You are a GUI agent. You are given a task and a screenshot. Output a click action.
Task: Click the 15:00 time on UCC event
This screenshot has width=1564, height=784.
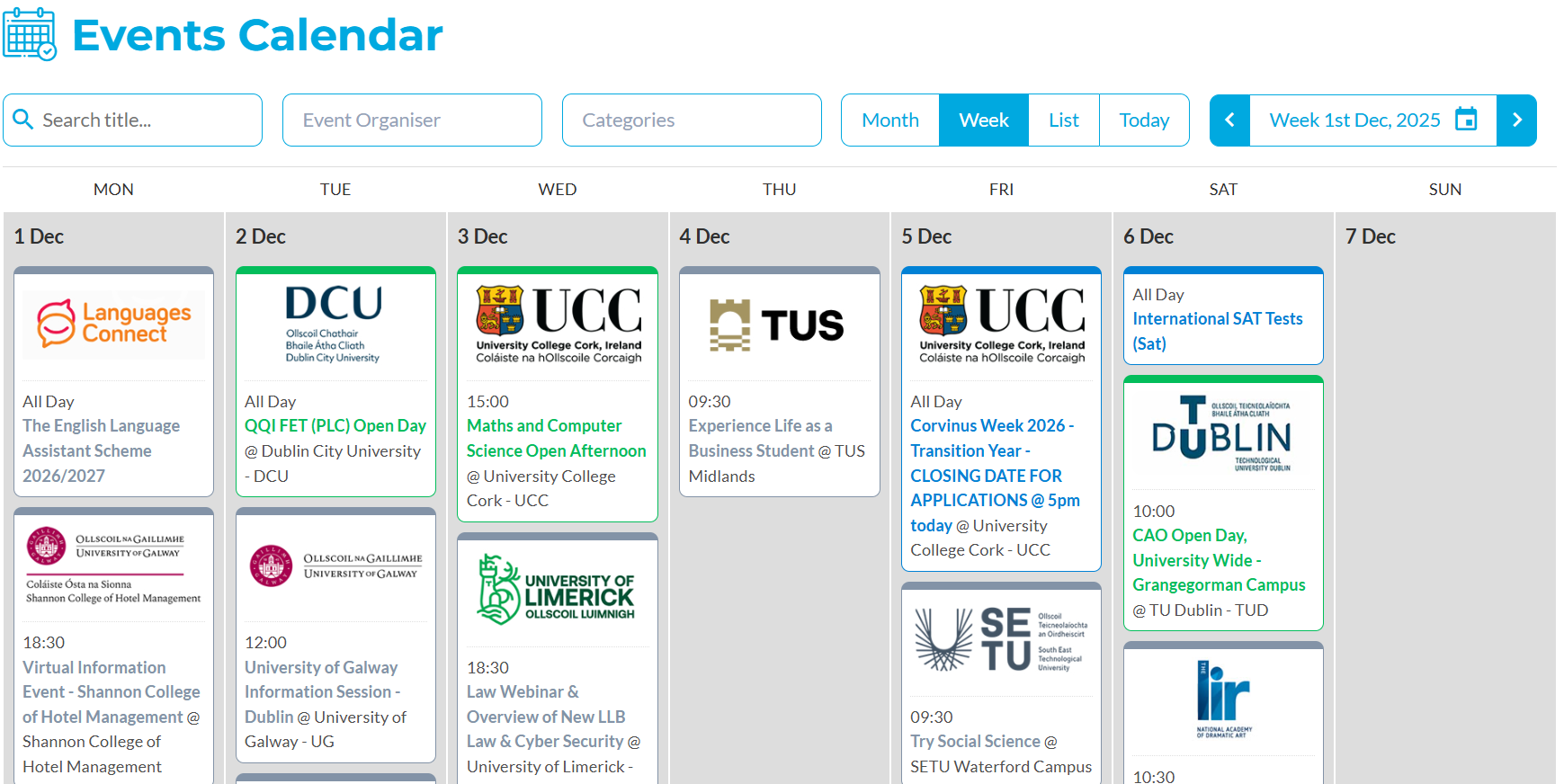pyautogui.click(x=487, y=401)
